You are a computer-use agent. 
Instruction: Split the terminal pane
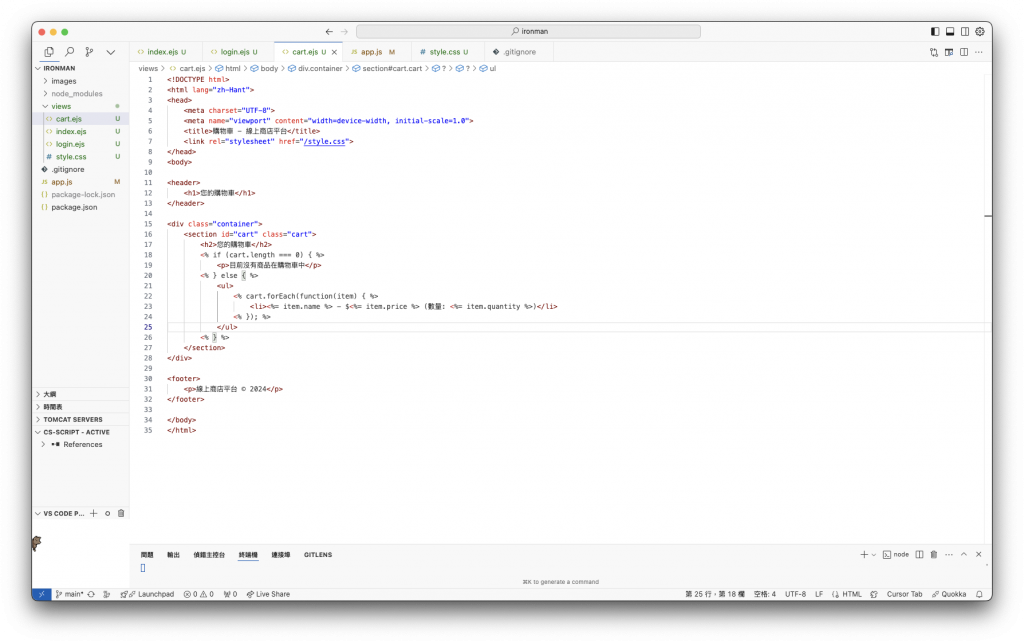(920, 555)
